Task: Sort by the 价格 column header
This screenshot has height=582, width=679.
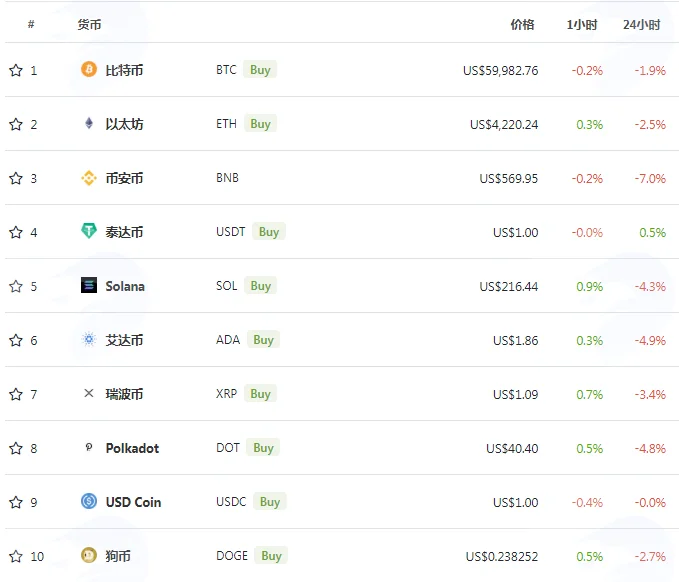Action: pyautogui.click(x=522, y=25)
